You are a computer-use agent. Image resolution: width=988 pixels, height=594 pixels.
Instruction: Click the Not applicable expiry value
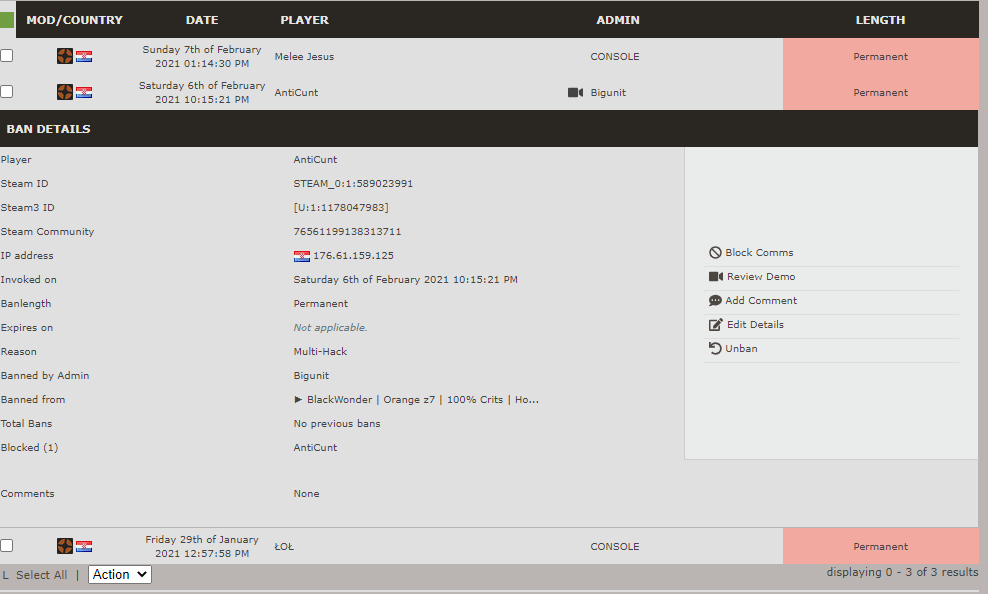click(x=330, y=328)
